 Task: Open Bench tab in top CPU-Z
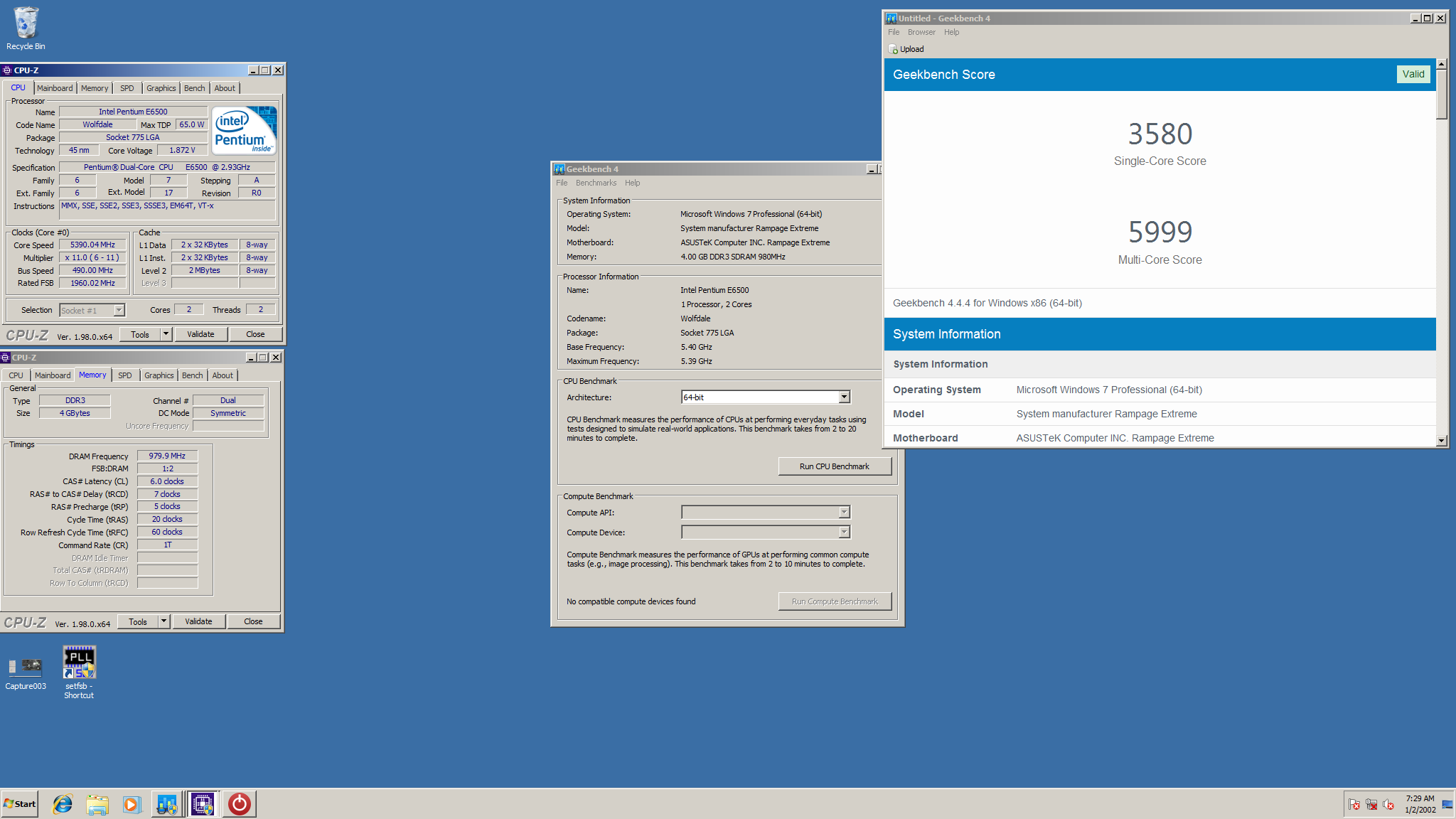[195, 88]
